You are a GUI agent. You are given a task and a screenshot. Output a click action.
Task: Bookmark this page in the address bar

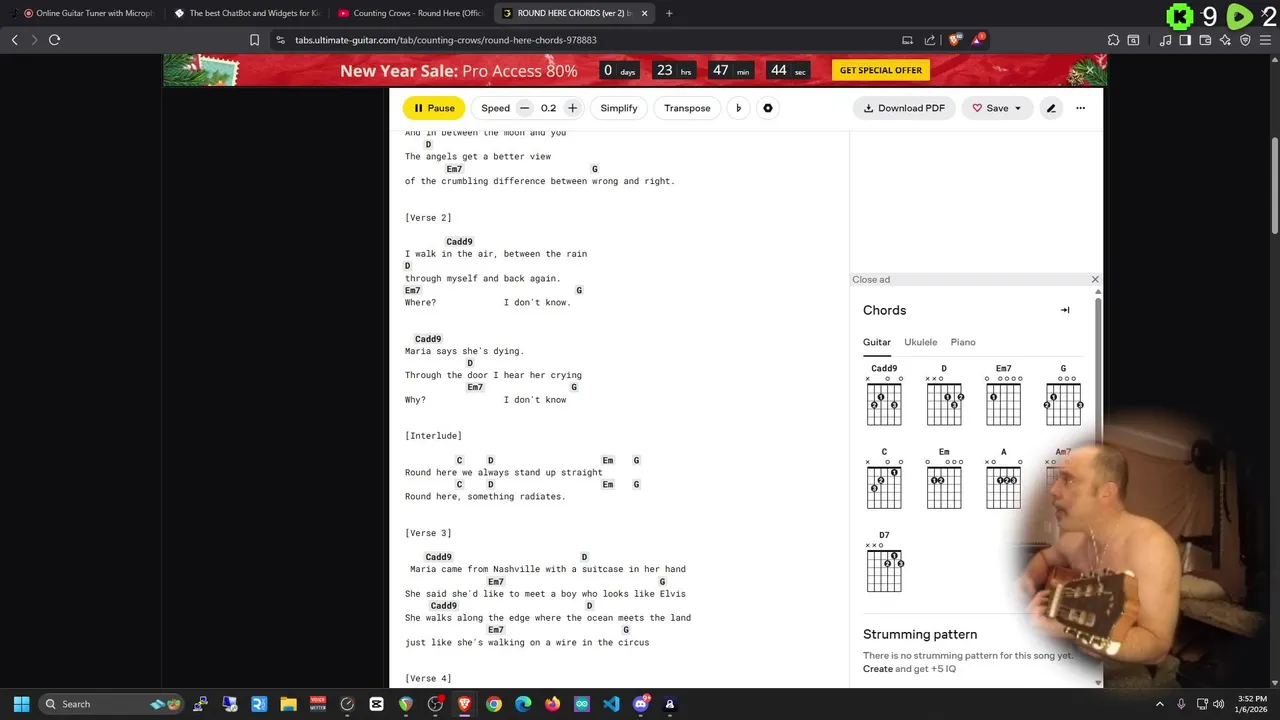254,40
